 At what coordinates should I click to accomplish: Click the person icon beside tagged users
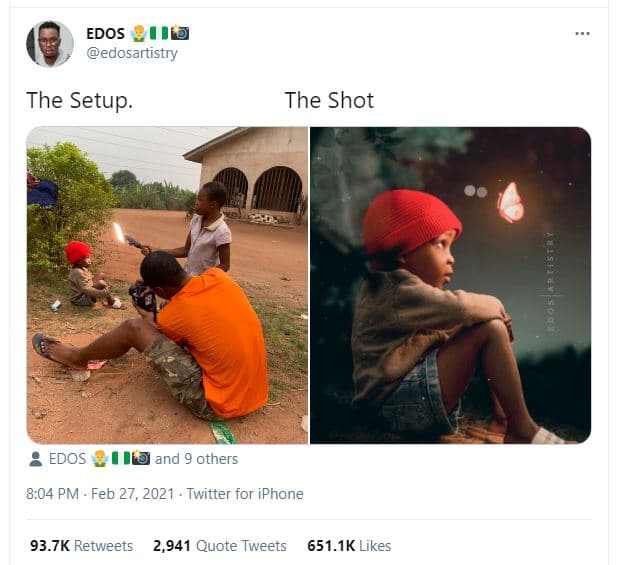[36, 459]
